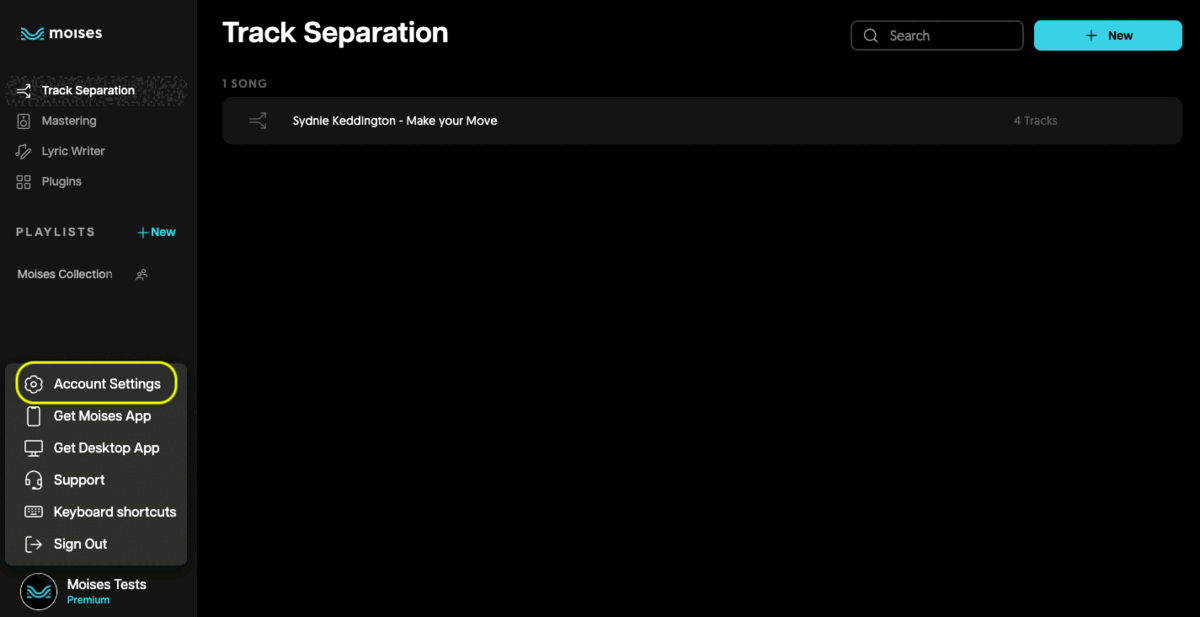Click the New button to add a song

pyautogui.click(x=1108, y=36)
